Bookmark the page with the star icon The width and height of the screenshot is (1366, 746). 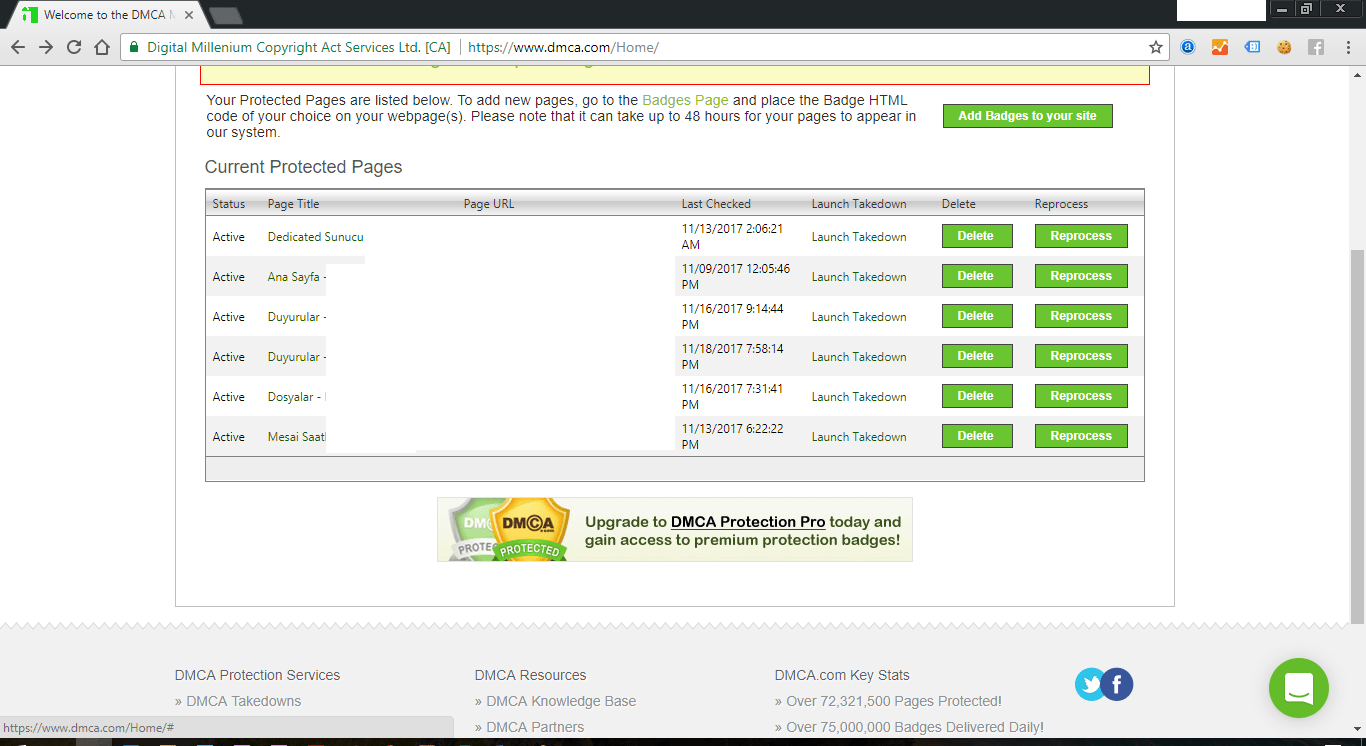pyautogui.click(x=1155, y=46)
